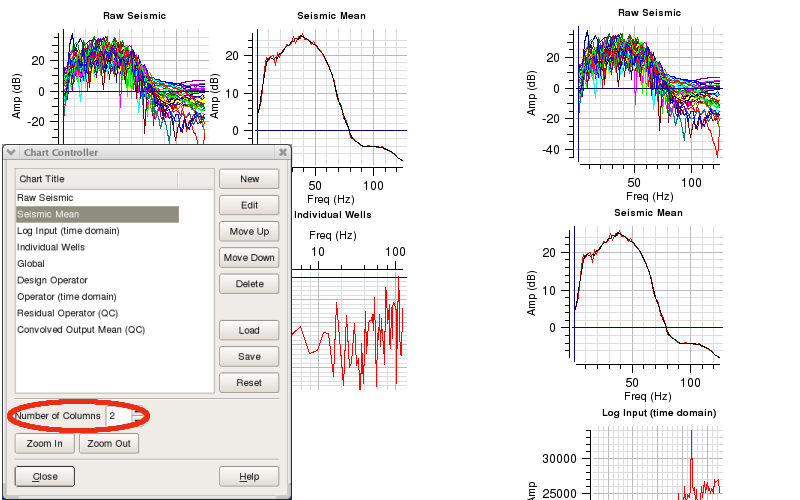Click the Number of Columns field

click(x=118, y=415)
